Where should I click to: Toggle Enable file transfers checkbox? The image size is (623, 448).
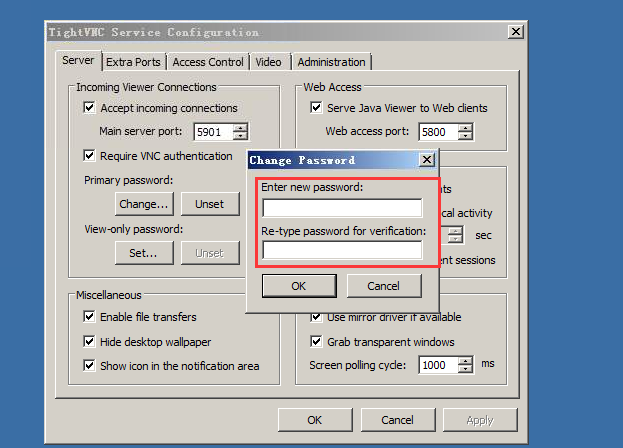point(89,317)
